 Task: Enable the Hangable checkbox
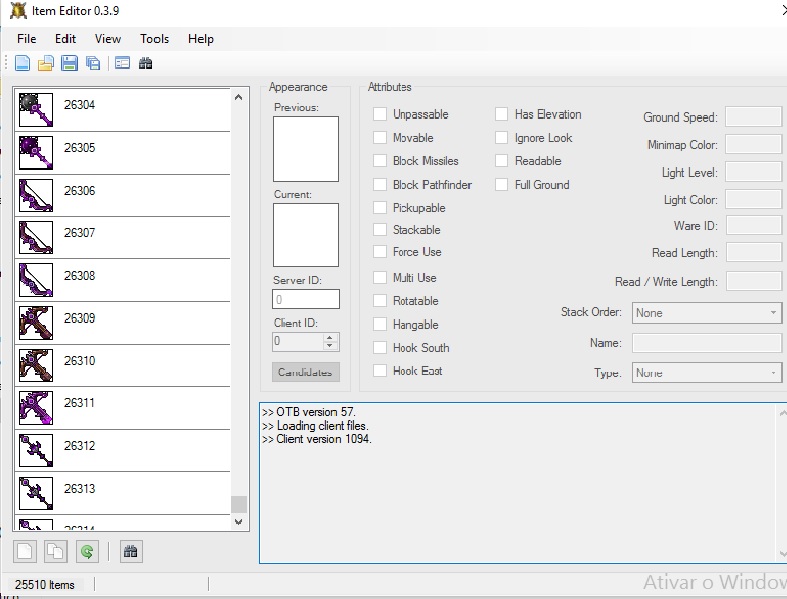point(380,324)
